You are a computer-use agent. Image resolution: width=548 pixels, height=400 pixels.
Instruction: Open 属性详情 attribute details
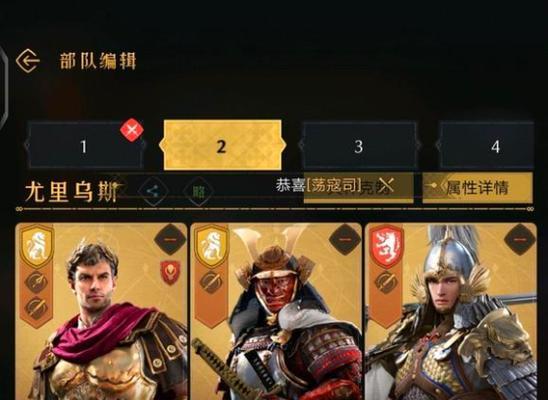pos(477,188)
